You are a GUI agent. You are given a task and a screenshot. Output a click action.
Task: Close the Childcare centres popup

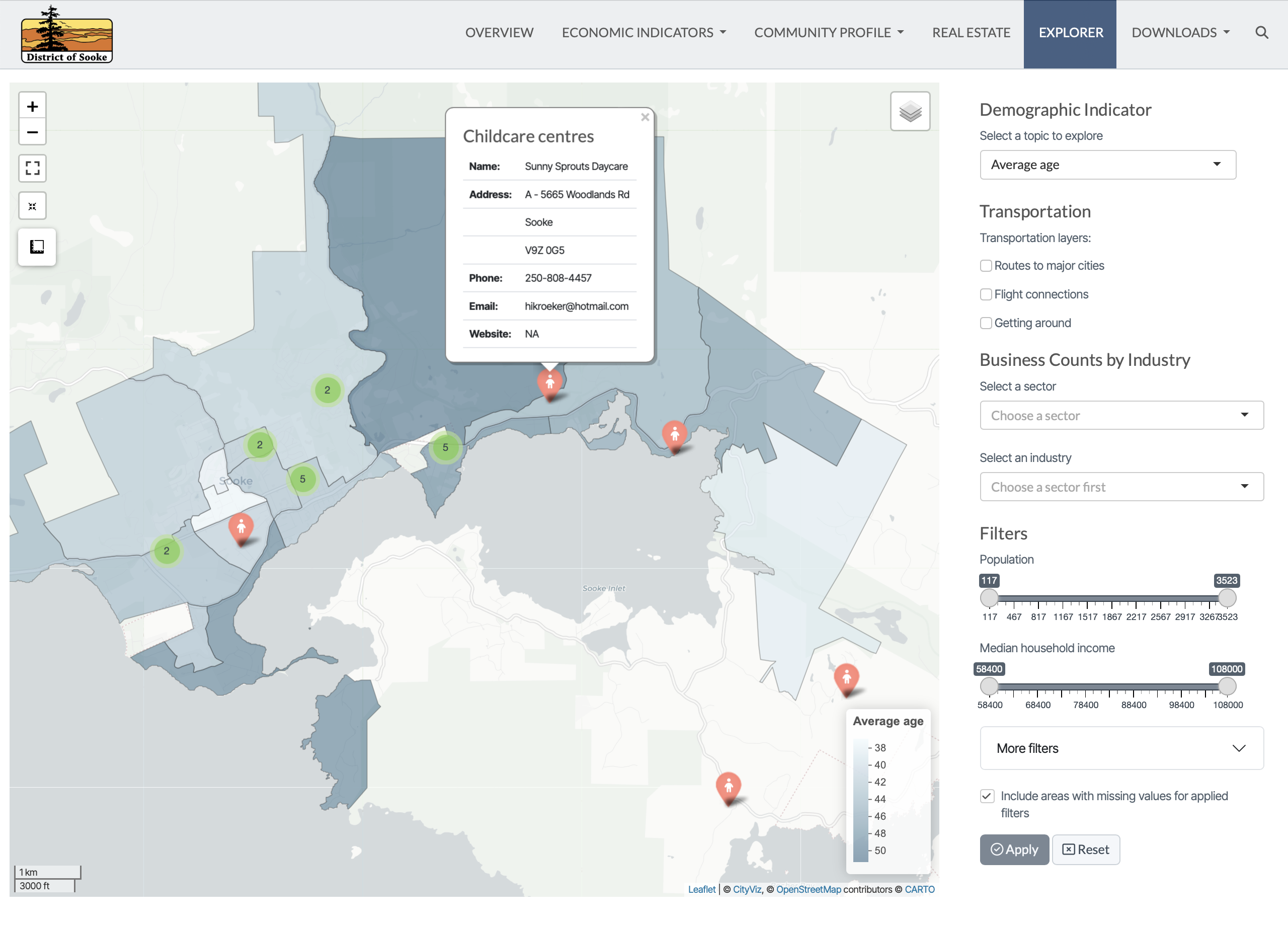point(645,118)
